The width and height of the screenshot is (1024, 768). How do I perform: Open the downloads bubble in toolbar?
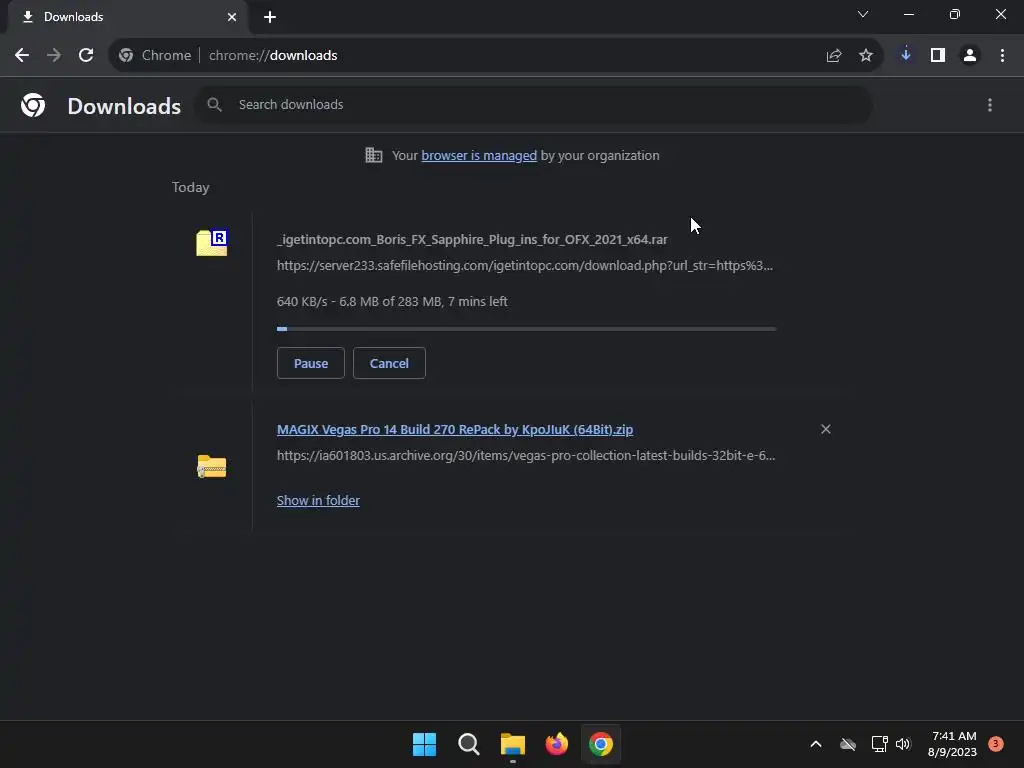click(906, 56)
